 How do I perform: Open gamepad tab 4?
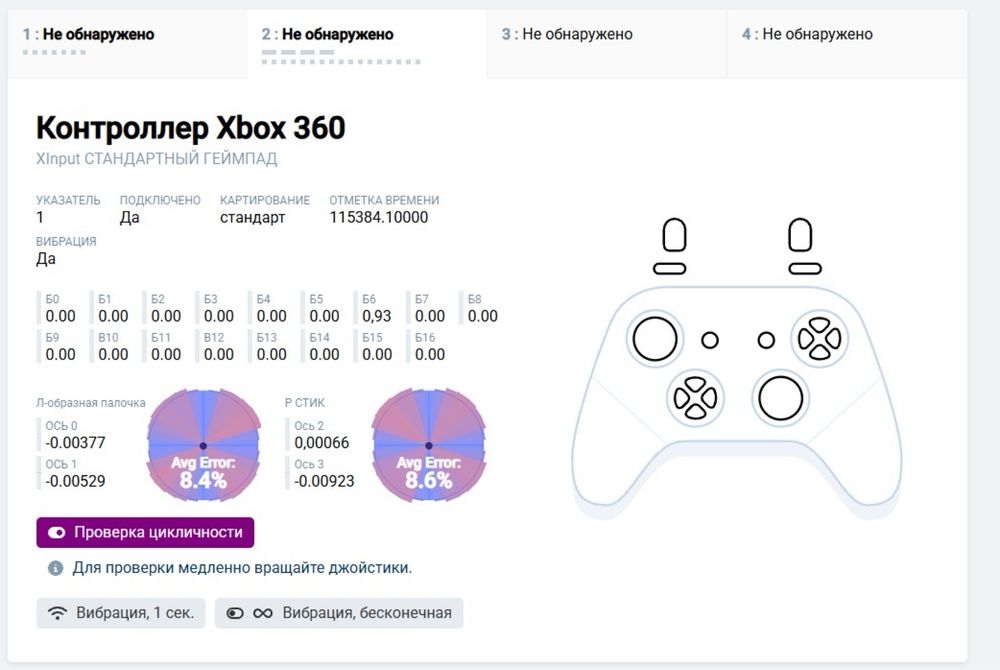(847, 44)
